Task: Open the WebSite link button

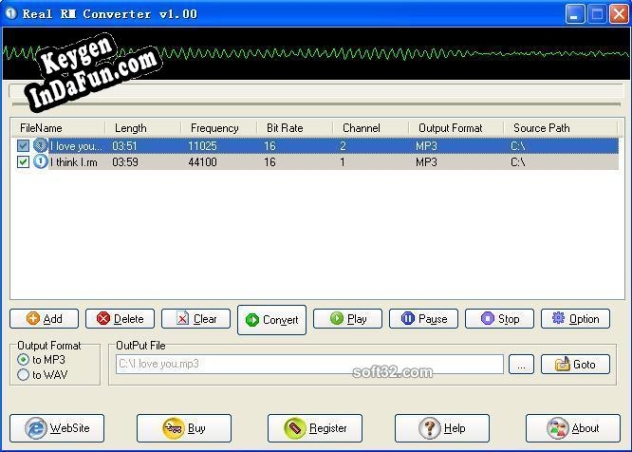Action: click(x=57, y=428)
